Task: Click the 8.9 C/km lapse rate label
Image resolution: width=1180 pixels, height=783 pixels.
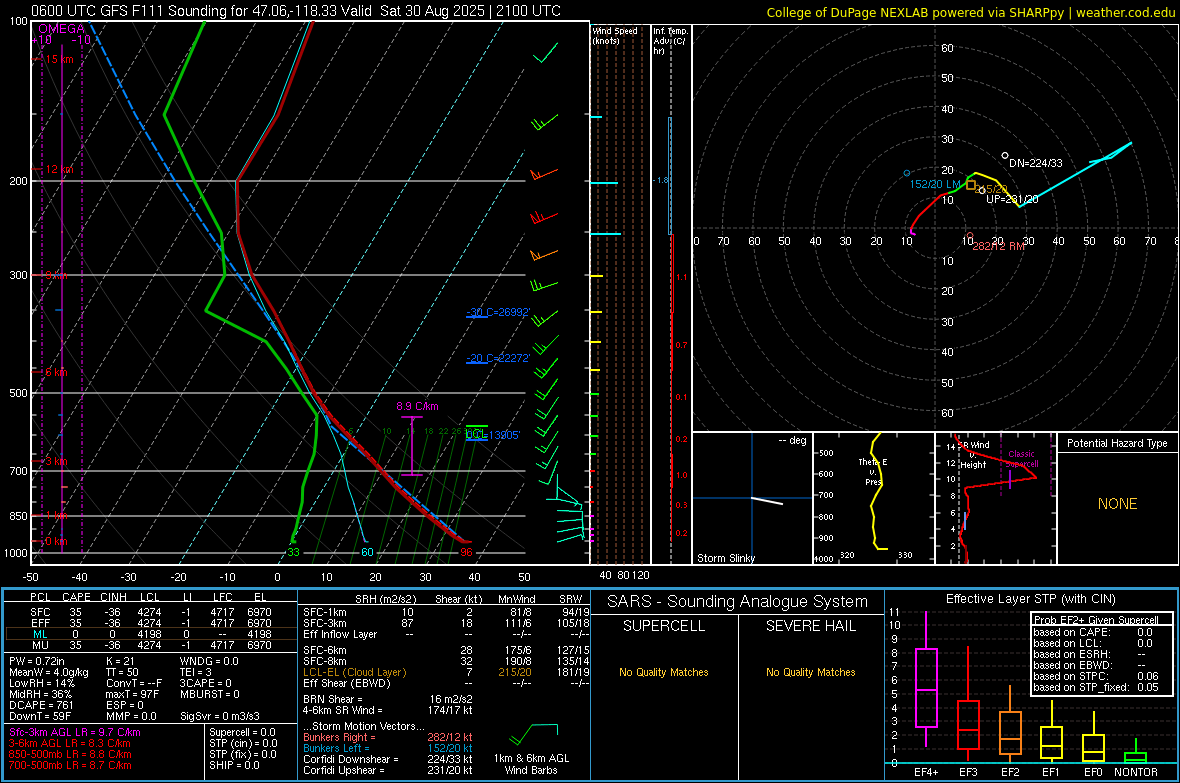Action: pos(417,406)
